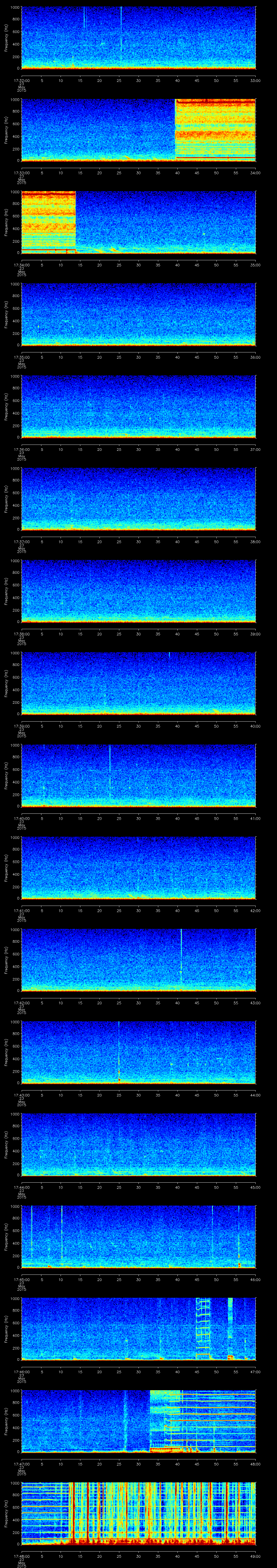
Task: Click the '17:48:00' start time label
Action: pyautogui.click(x=21, y=1556)
